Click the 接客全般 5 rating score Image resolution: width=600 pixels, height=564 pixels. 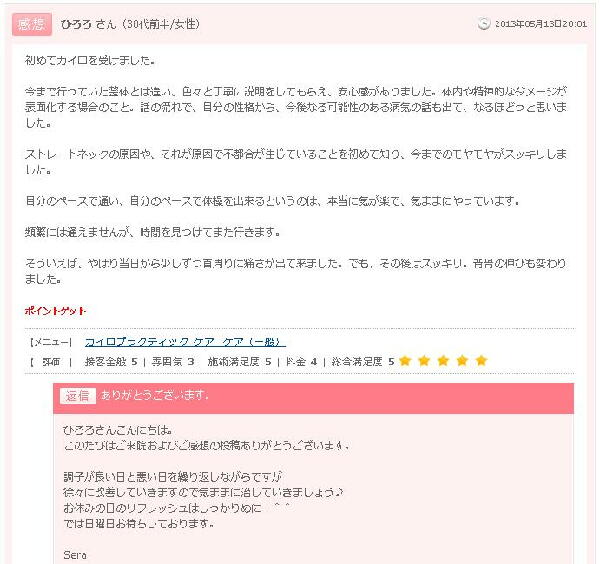pos(111,362)
